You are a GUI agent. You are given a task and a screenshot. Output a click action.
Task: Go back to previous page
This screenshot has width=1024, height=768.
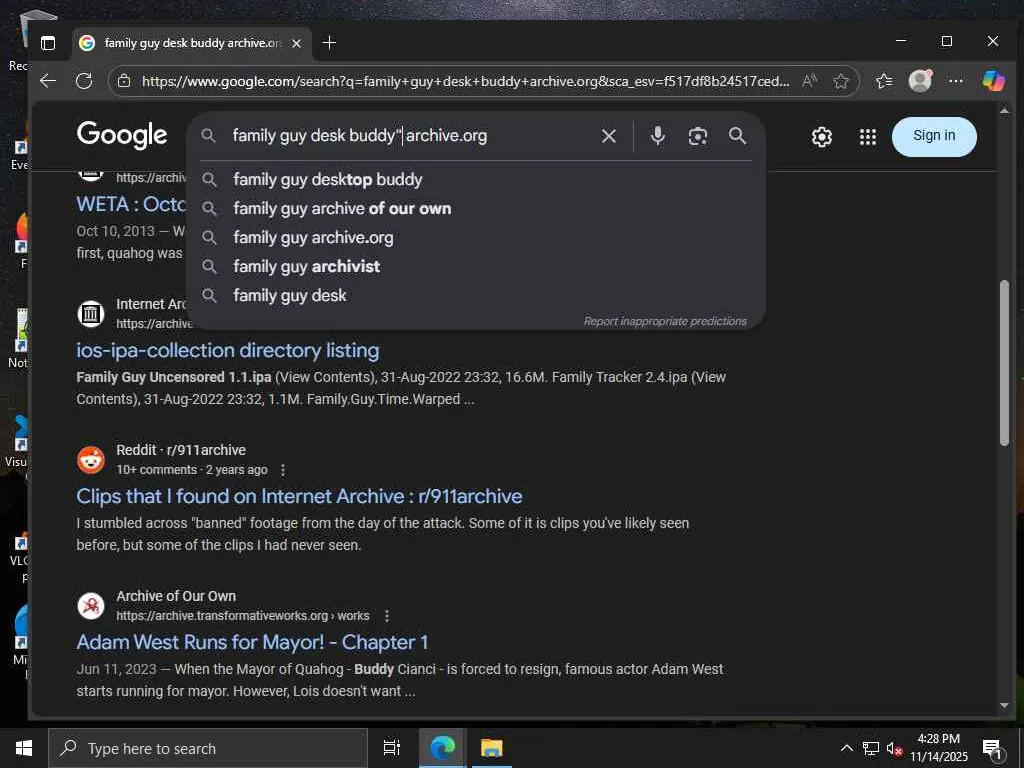(48, 81)
